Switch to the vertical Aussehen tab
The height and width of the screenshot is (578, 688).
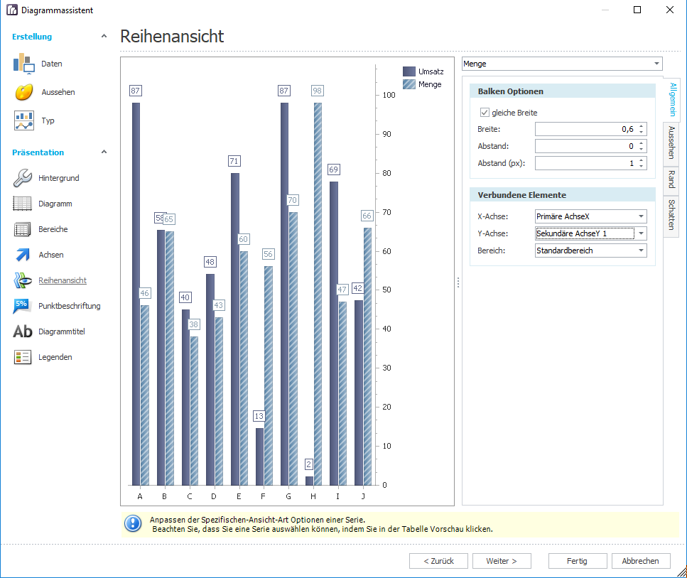pyautogui.click(x=671, y=143)
